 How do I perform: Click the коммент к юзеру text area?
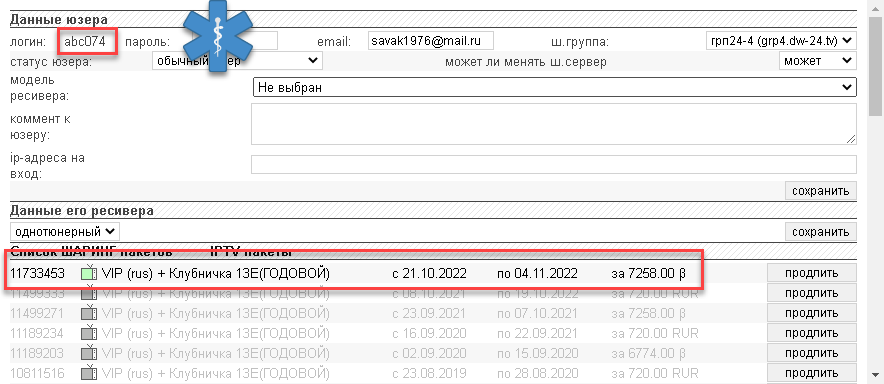554,123
